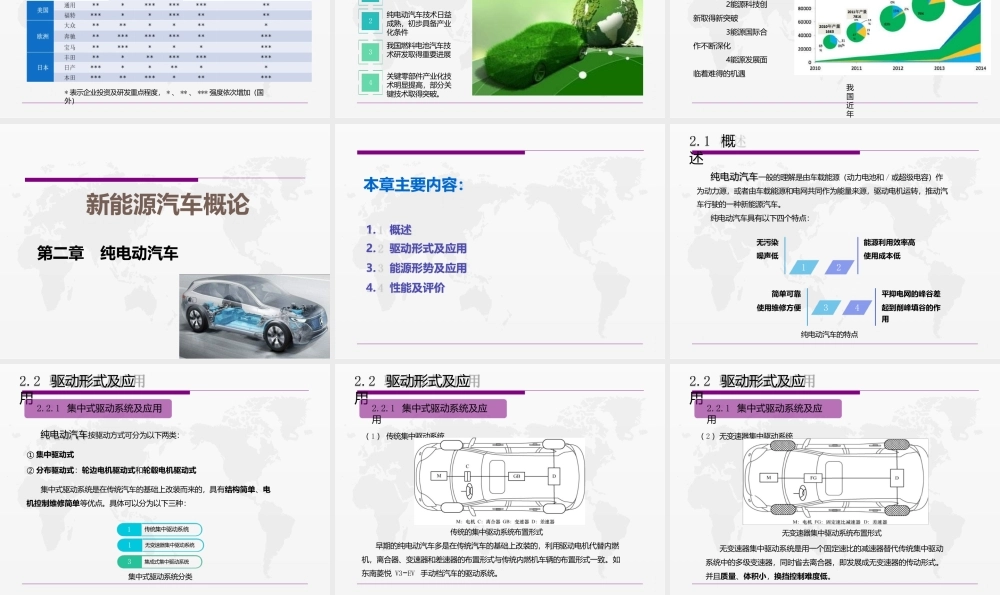
Task: Select the 2.2.1 集中式驱动系统及应用 purple banner on first 2.2 slide
Action: tap(98, 408)
